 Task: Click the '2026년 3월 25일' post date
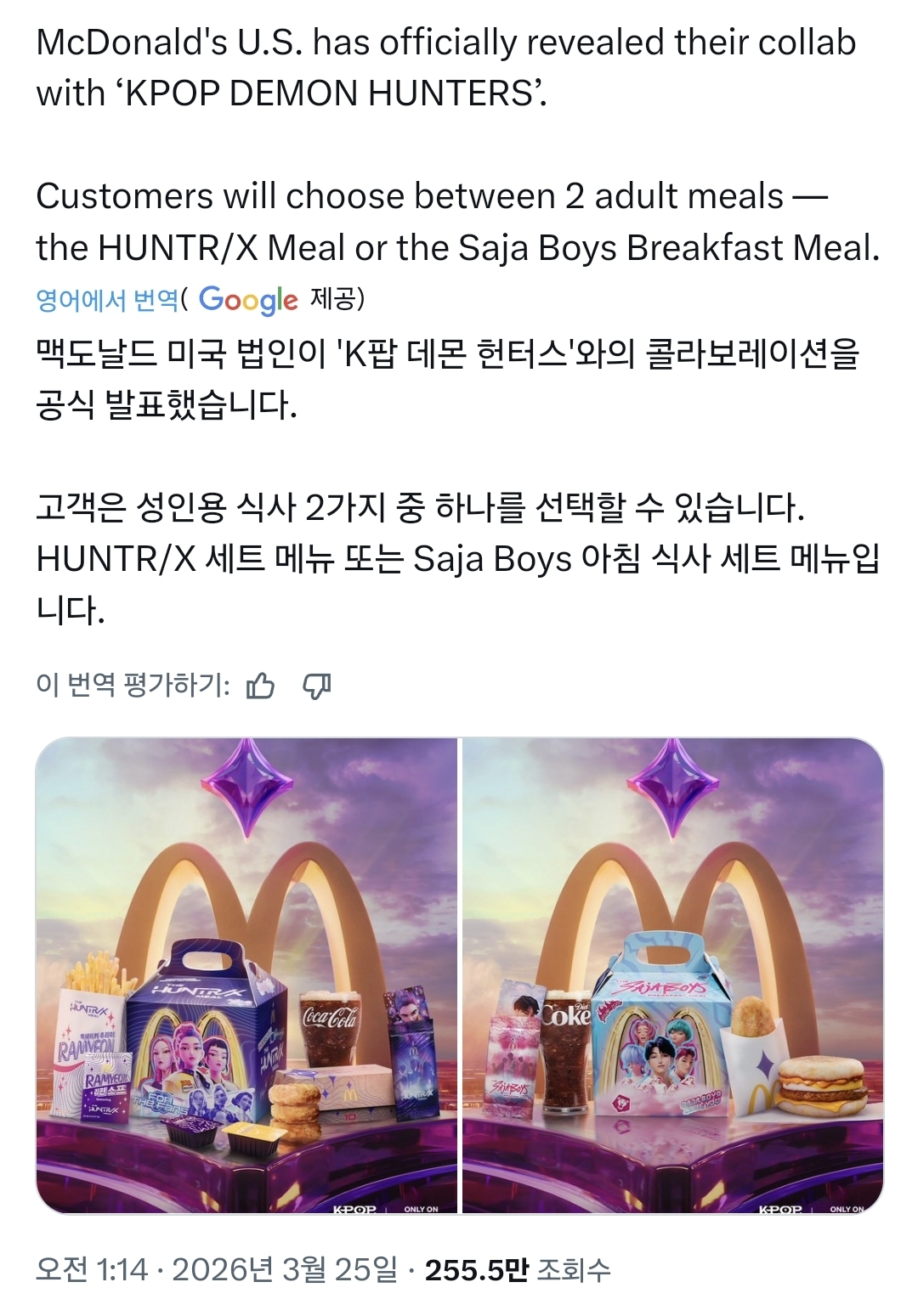[x=285, y=1269]
